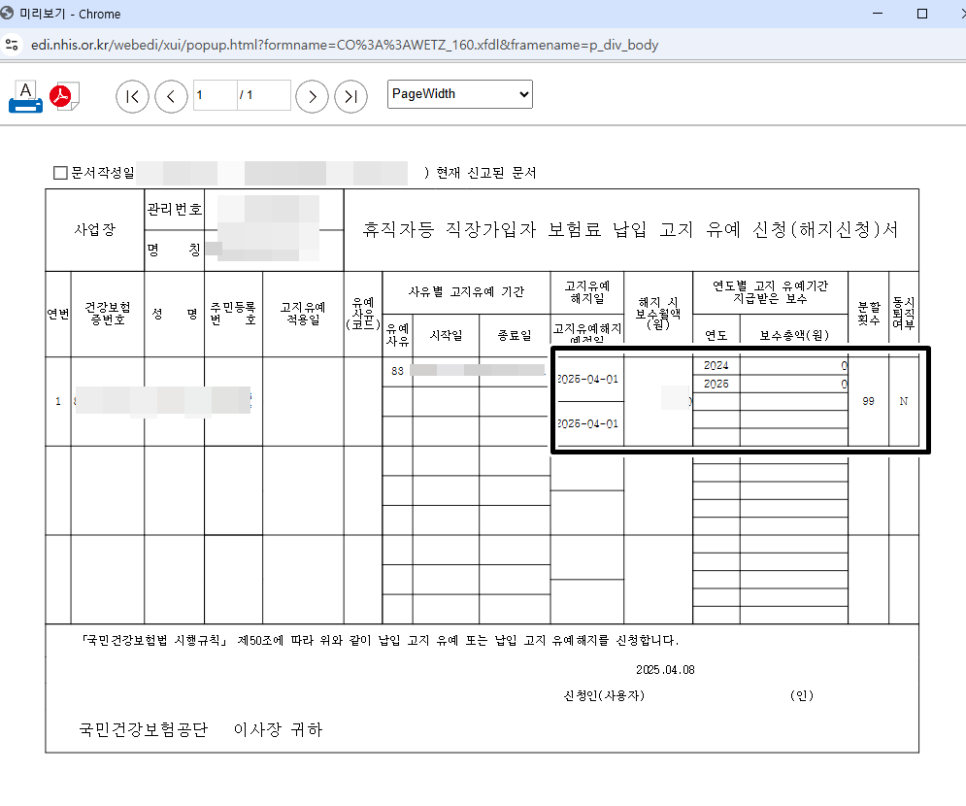Image resolution: width=966 pixels, height=806 pixels.
Task: Click the 건강보험 증번호 column header
Action: pos(108,314)
